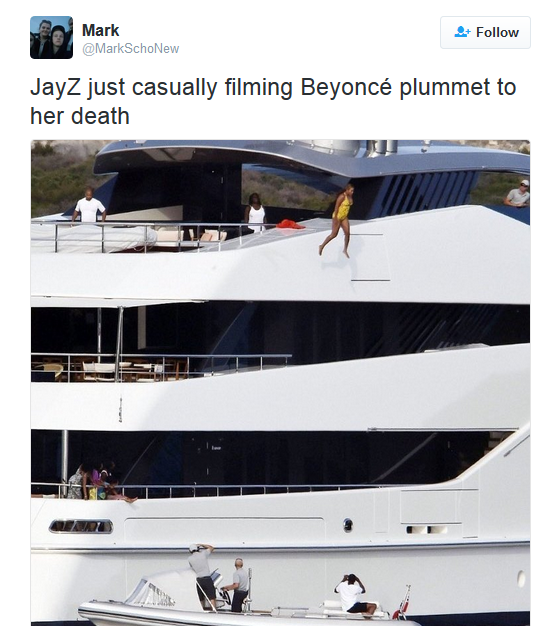Click the capped man leaning at upper right
548x626 pixels.
pos(517,194)
